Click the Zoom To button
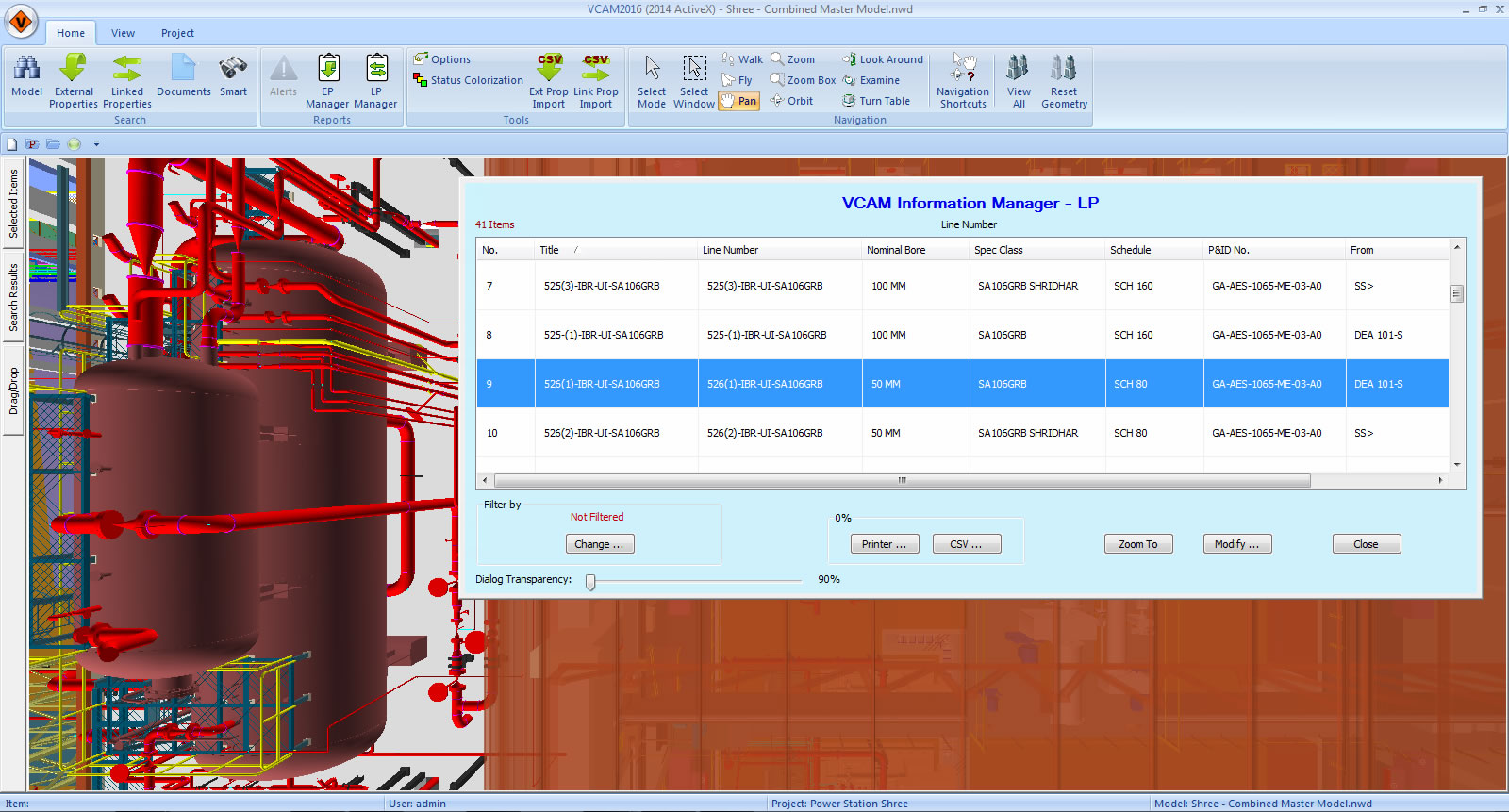This screenshot has width=1509, height=812. (x=1138, y=544)
